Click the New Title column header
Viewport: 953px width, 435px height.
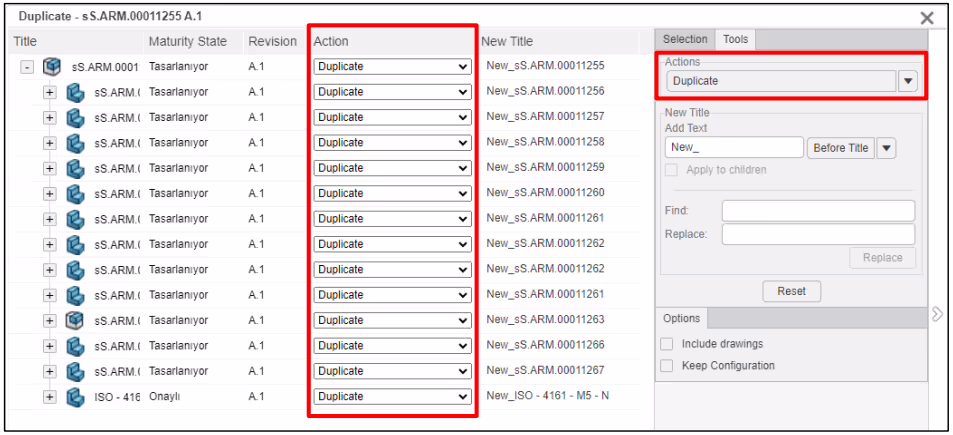tap(507, 41)
